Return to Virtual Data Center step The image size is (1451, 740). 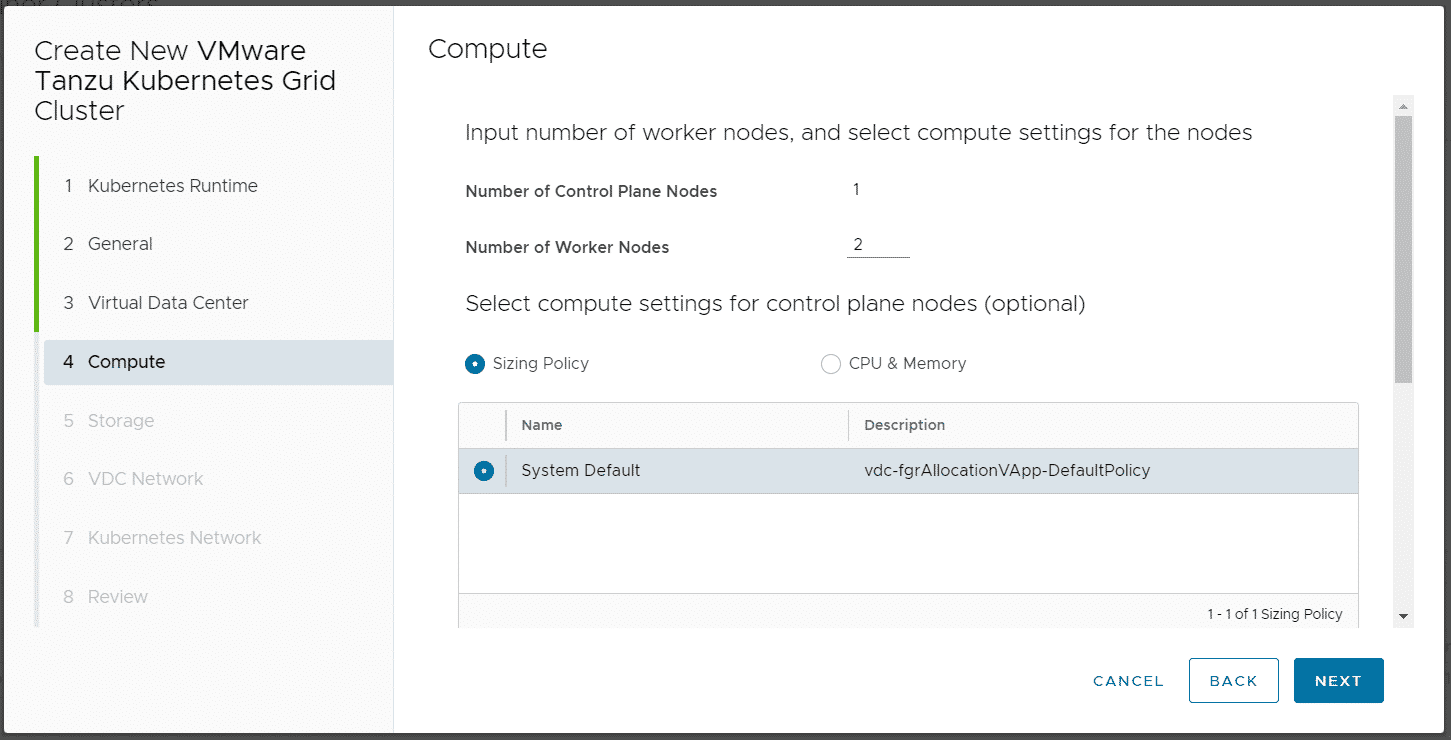coord(168,303)
